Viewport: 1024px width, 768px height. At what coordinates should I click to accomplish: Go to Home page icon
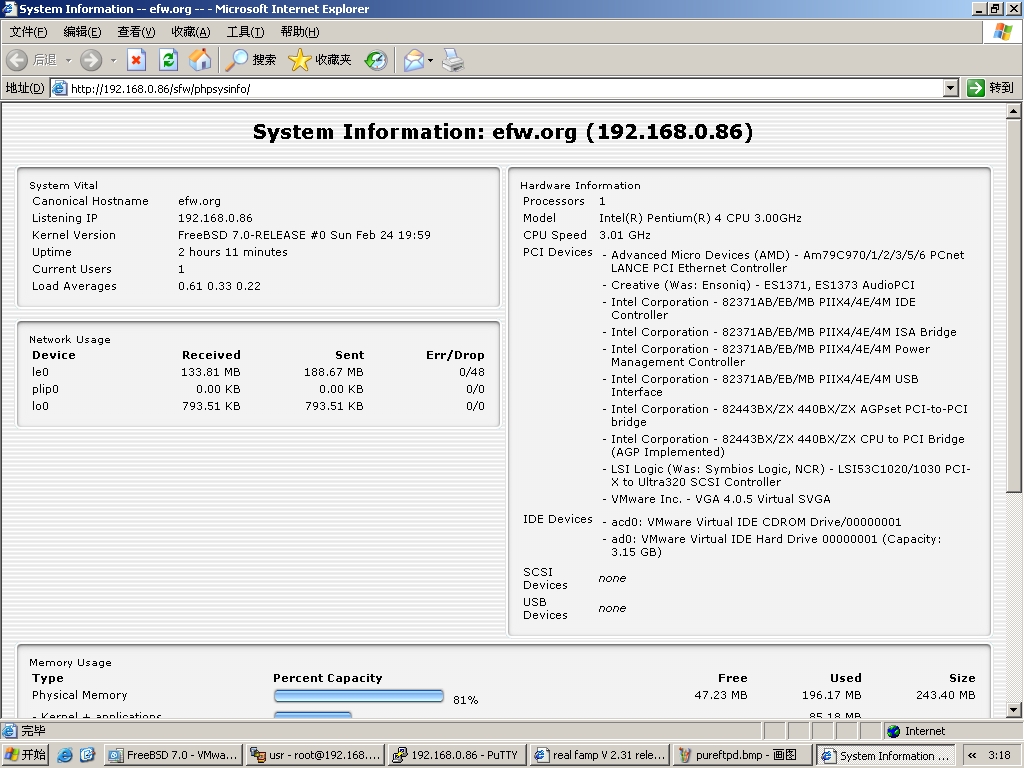200,60
